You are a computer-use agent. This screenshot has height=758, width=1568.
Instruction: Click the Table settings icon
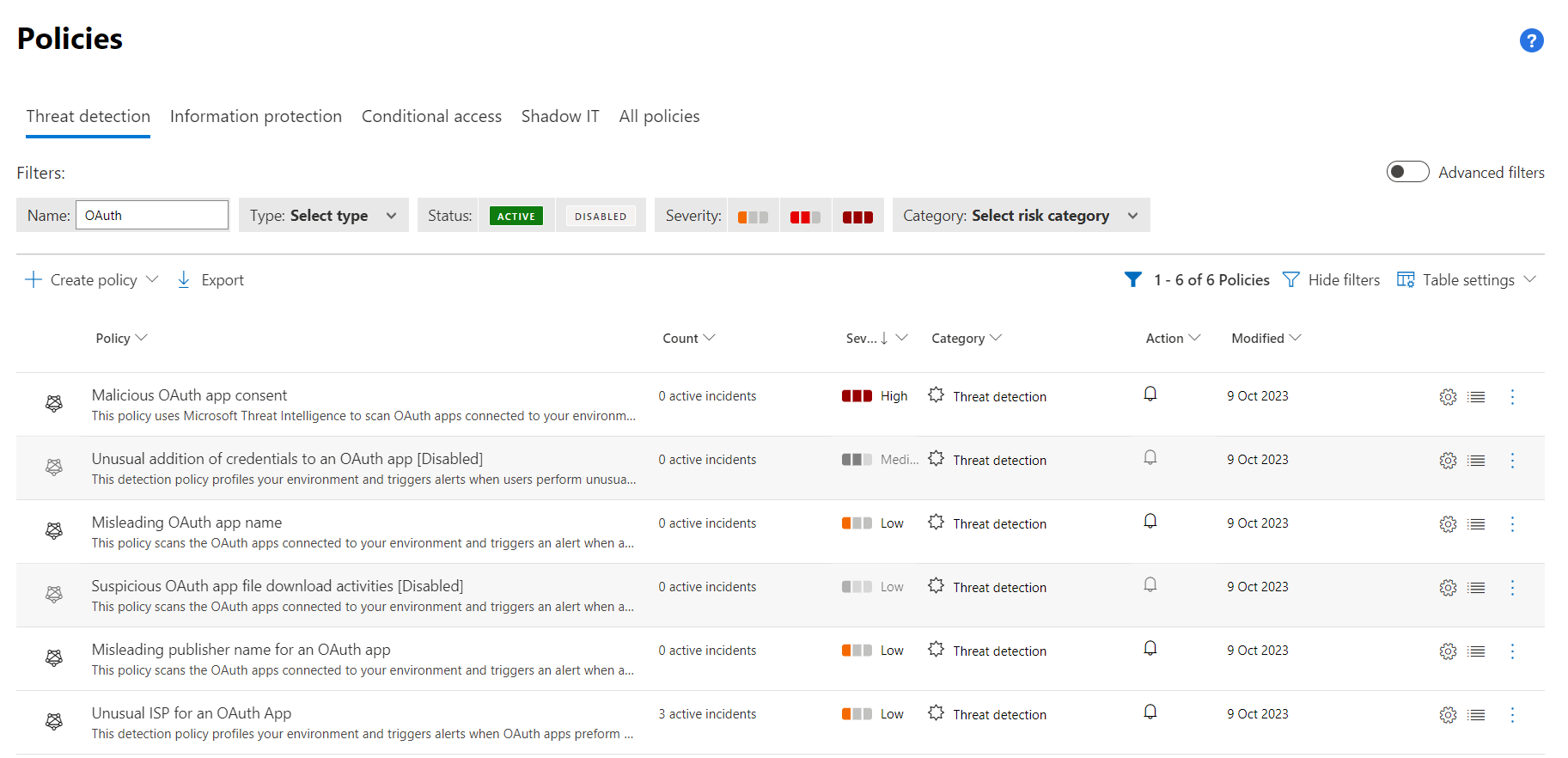click(x=1406, y=280)
